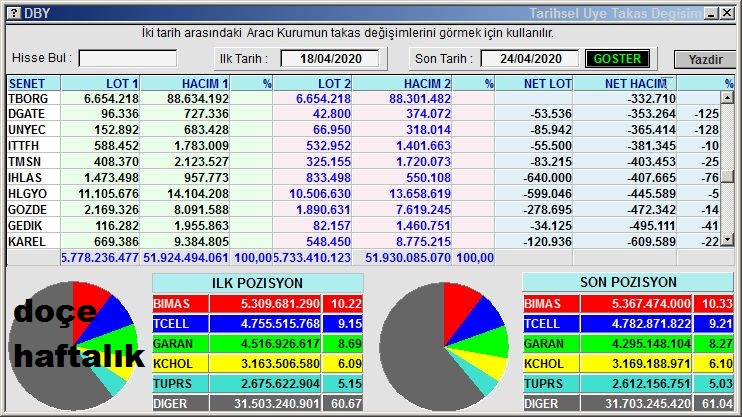Click the SON POZISYON header
Screen dimensions: 742x417
coord(628,282)
